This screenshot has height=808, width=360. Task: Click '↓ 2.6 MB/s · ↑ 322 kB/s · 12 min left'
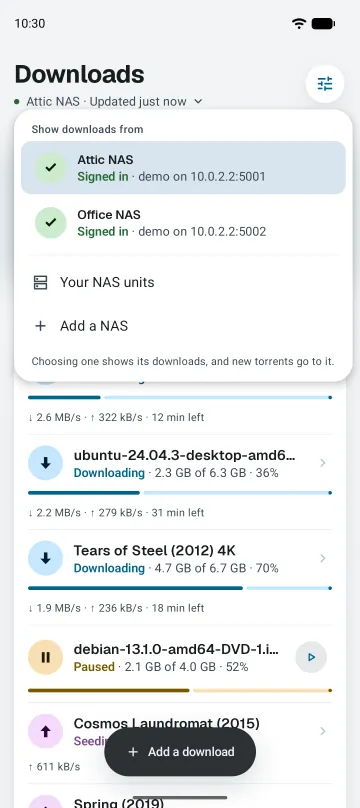[x=116, y=417]
